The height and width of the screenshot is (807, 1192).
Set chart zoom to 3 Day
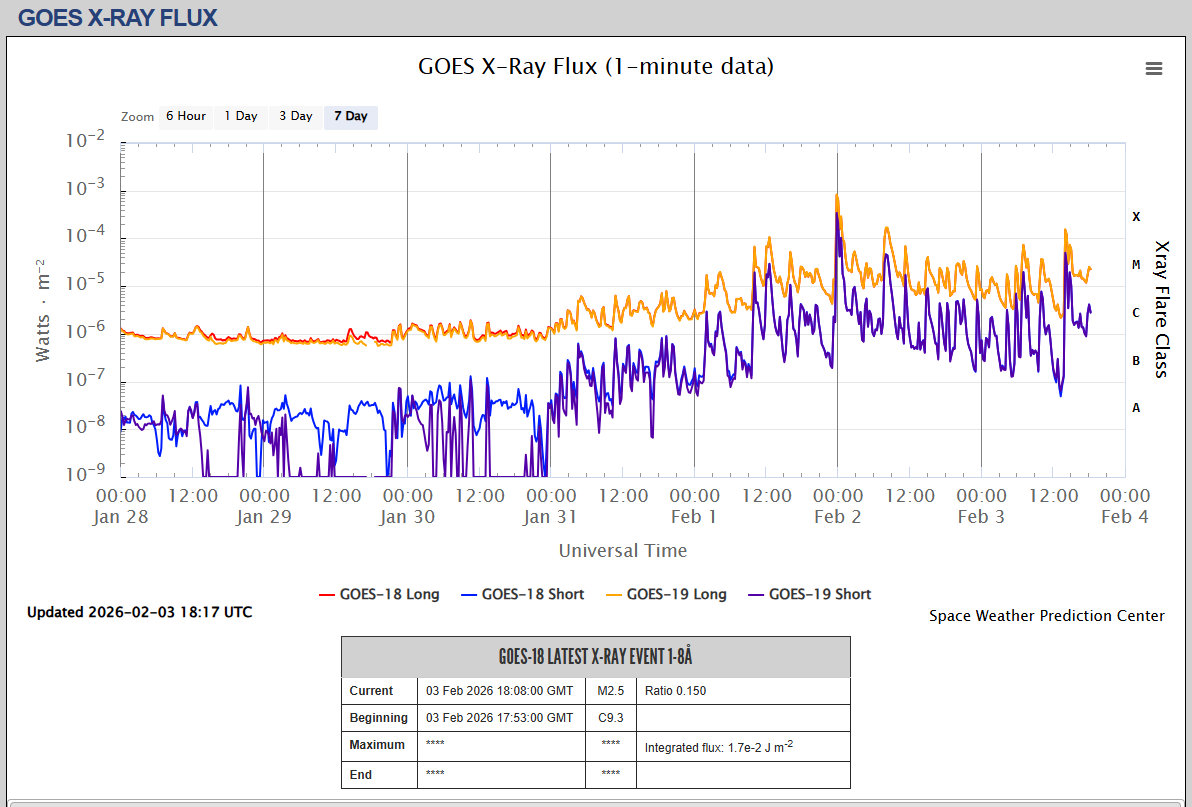295,116
